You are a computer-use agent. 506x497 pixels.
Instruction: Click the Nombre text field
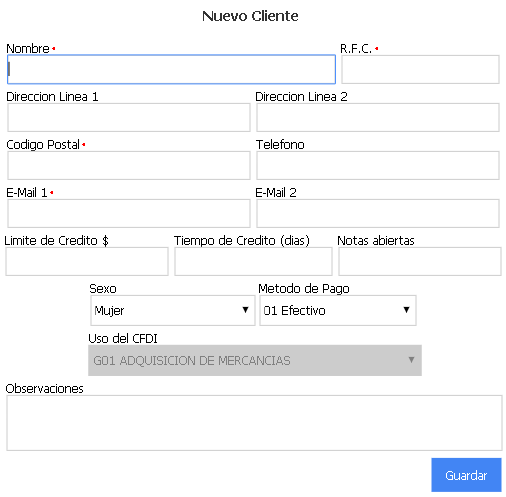(x=171, y=69)
